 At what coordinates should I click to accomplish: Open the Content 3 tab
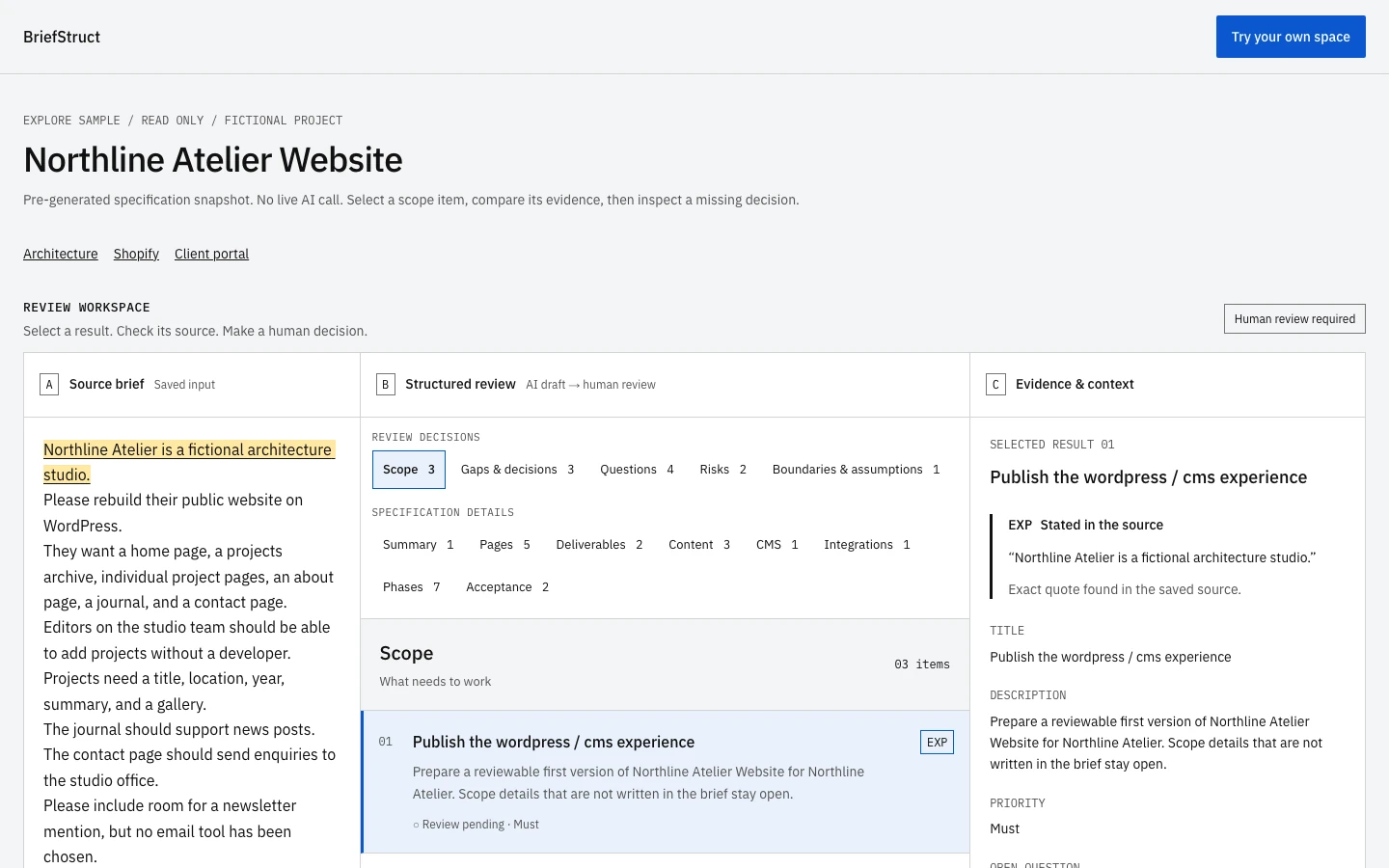click(699, 545)
